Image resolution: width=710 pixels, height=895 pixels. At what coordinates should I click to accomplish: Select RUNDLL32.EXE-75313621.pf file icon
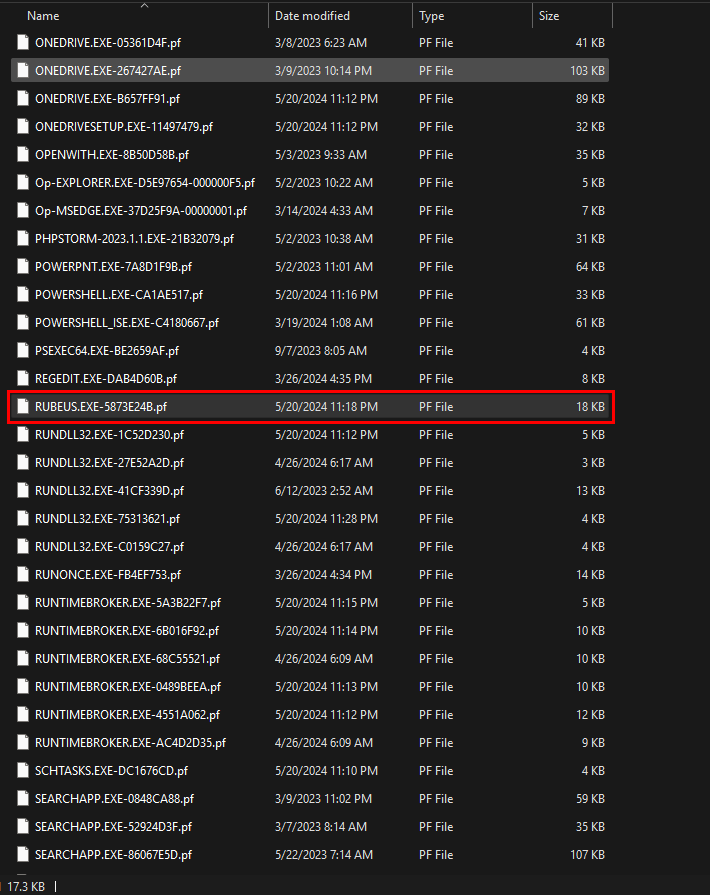click(x=23, y=518)
